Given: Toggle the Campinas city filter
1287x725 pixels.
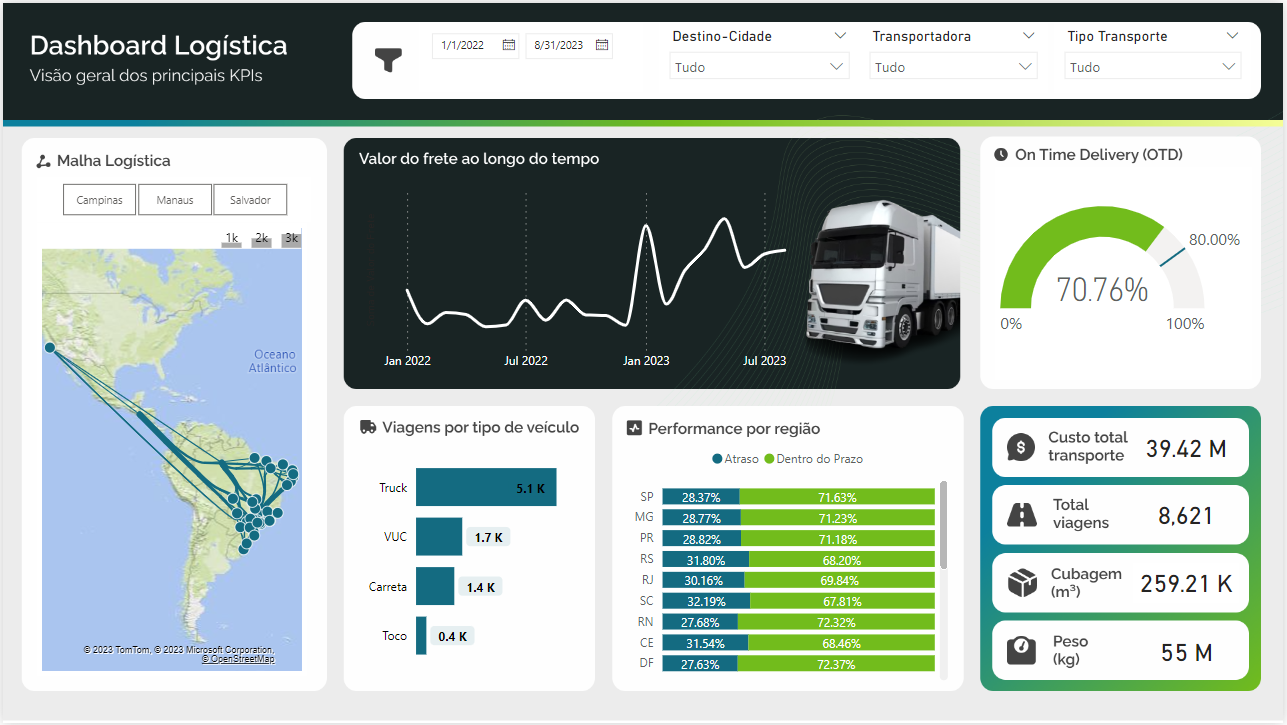Looking at the screenshot, I should (x=99, y=199).
